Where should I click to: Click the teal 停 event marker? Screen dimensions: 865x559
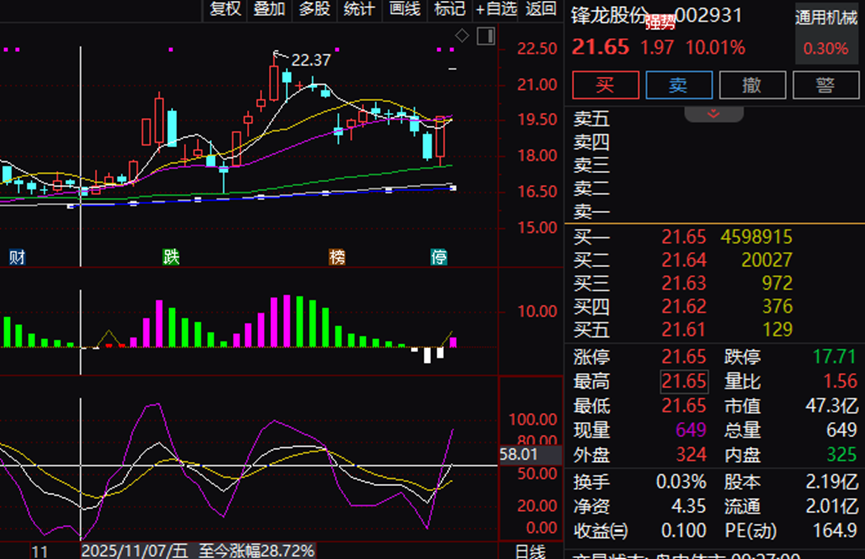[439, 257]
